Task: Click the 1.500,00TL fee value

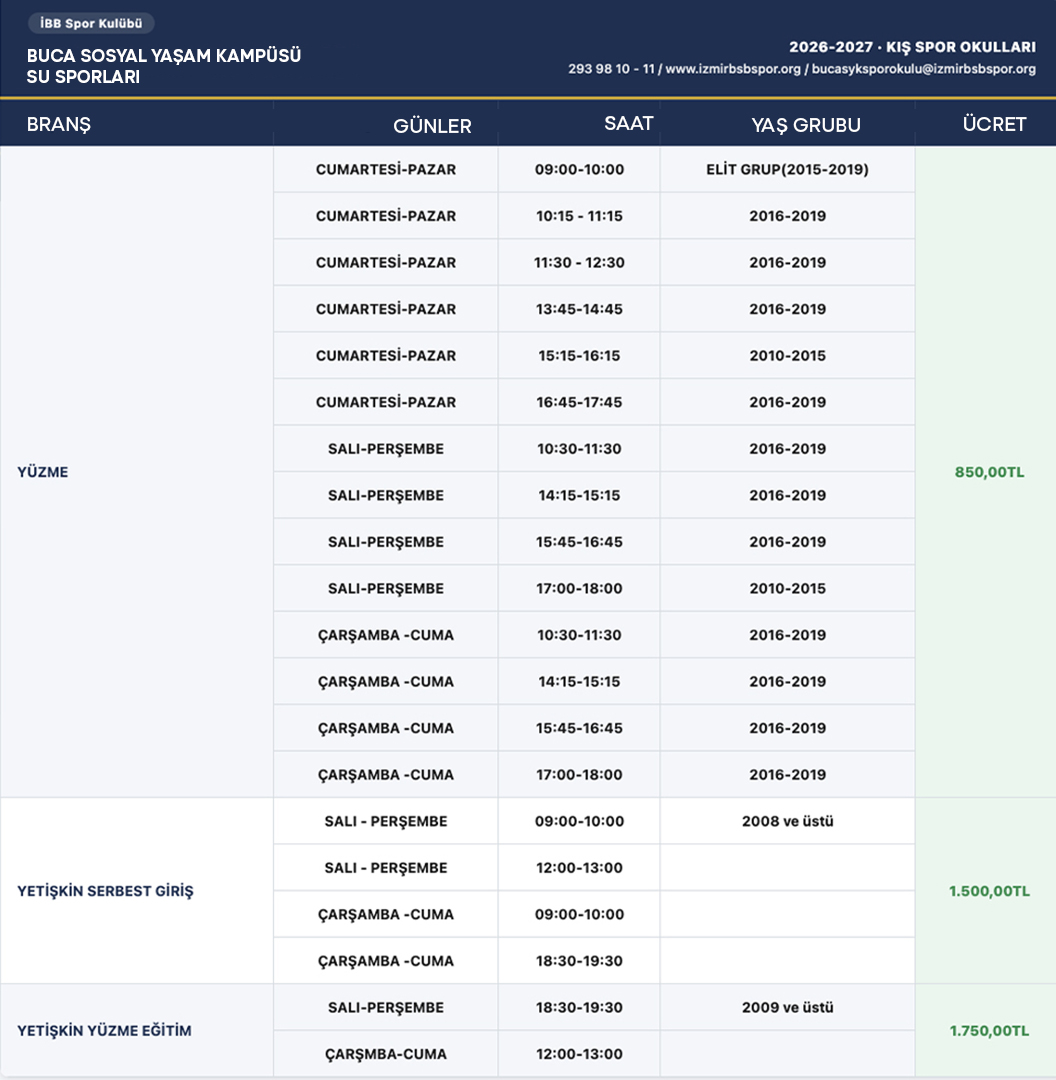Action: [989, 891]
